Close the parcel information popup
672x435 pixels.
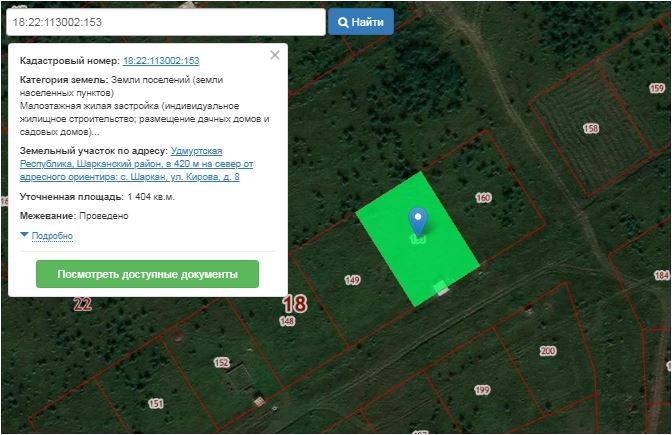[275, 56]
